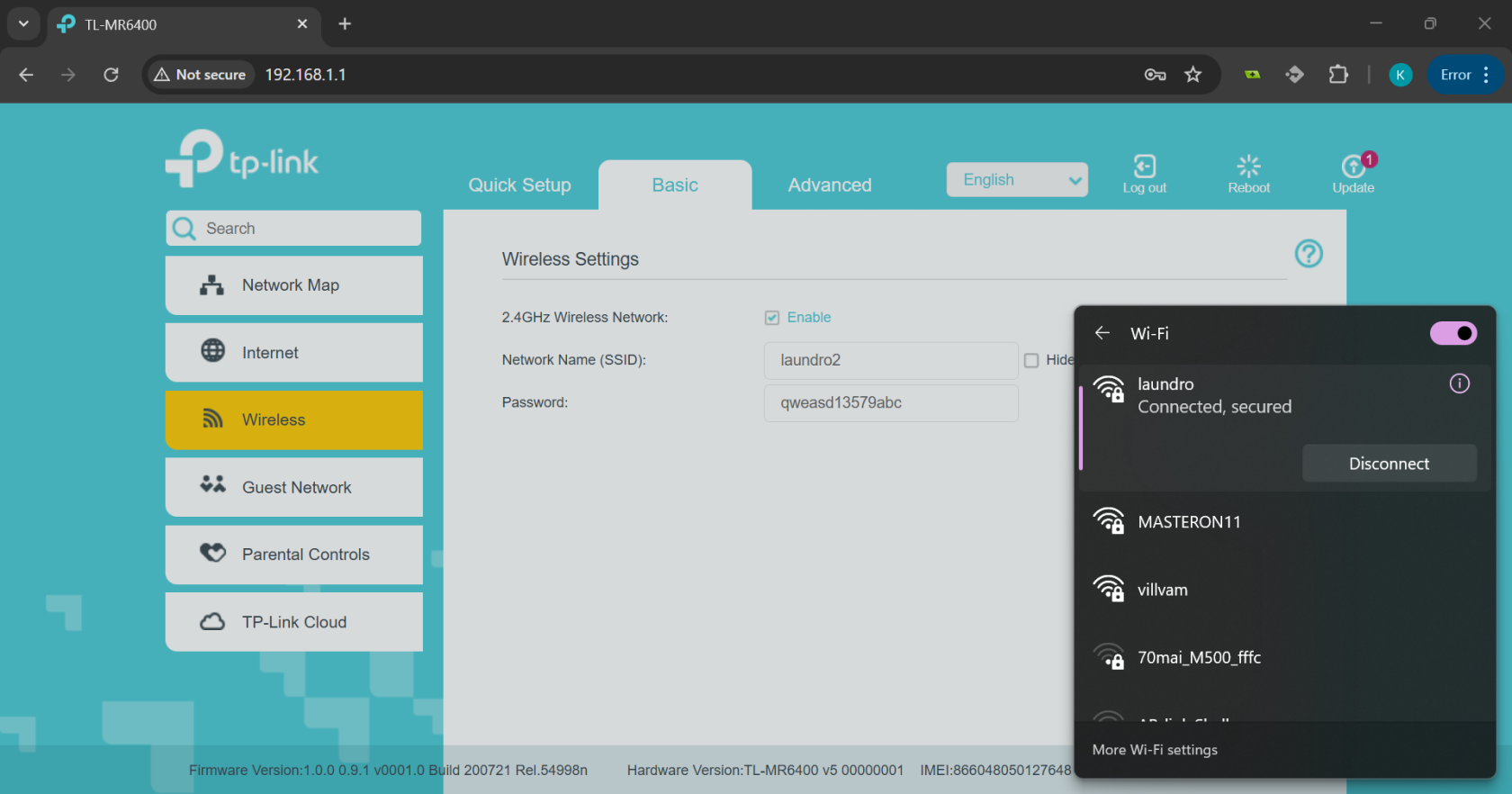This screenshot has width=1512, height=794.
Task: Open Guest Network in sidebar
Action: tap(294, 487)
